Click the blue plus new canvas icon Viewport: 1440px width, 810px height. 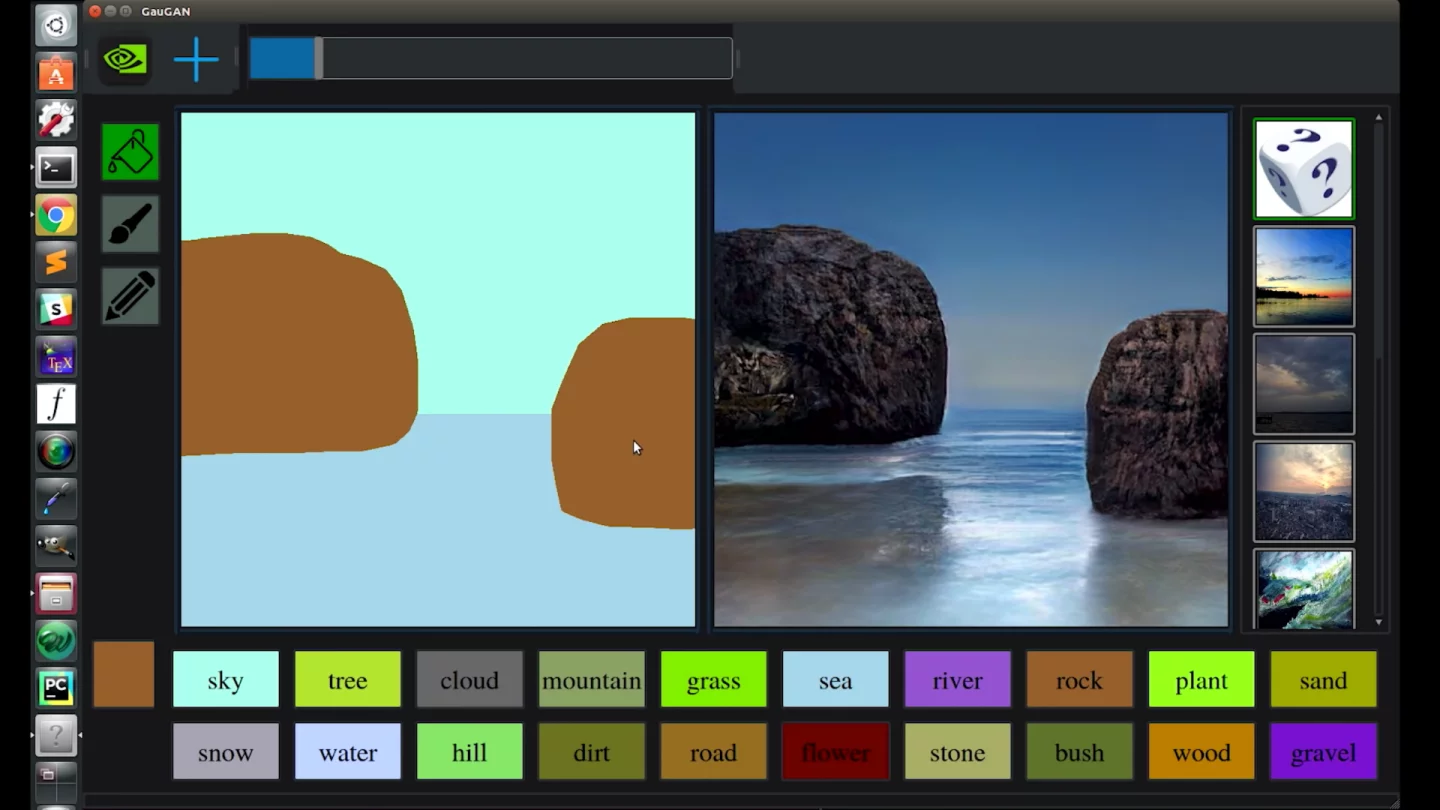coord(196,60)
